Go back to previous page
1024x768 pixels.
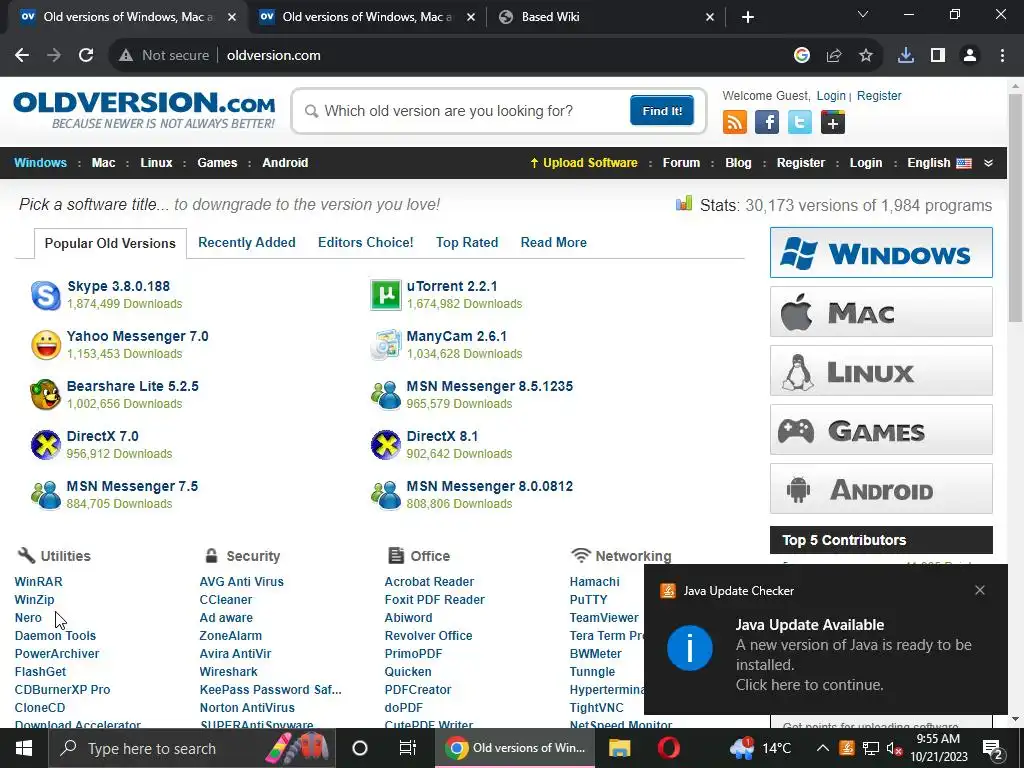point(22,56)
